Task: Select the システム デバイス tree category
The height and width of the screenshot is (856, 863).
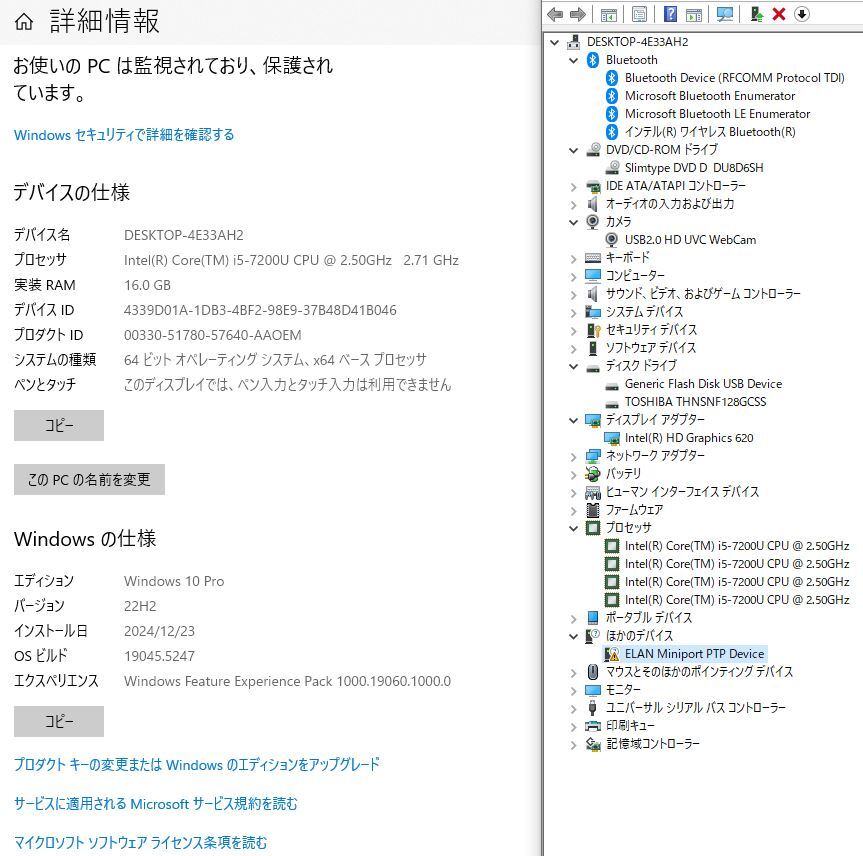Action: click(x=644, y=312)
